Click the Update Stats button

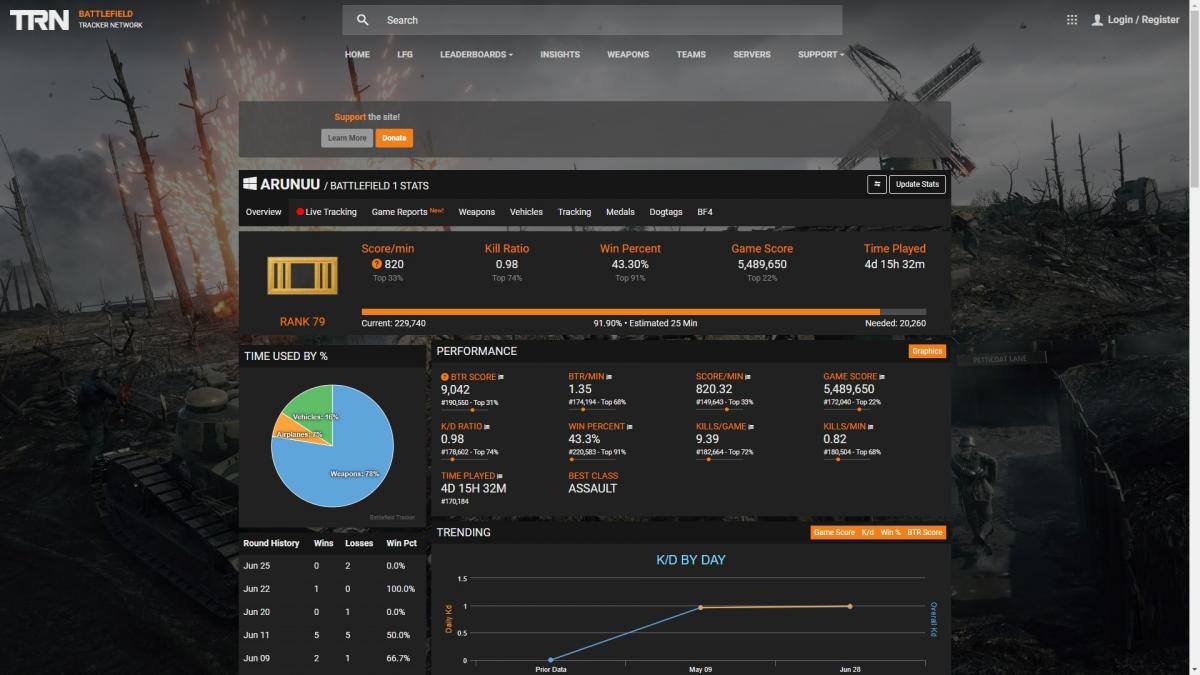917,184
